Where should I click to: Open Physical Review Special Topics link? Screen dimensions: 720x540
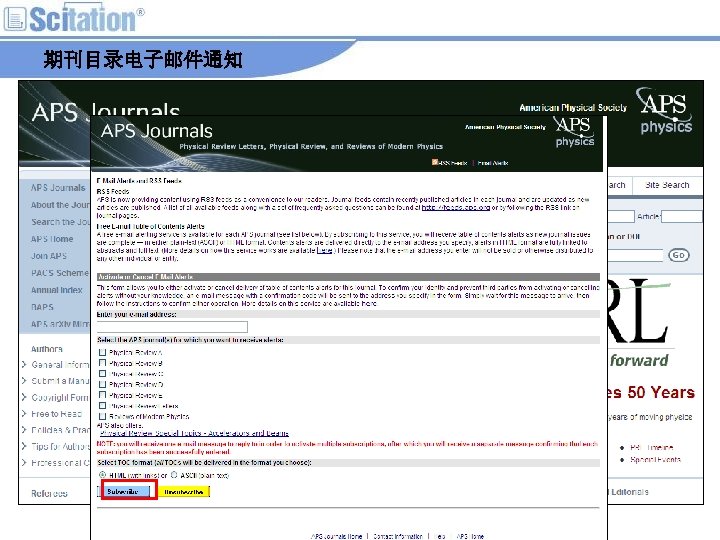click(x=194, y=433)
